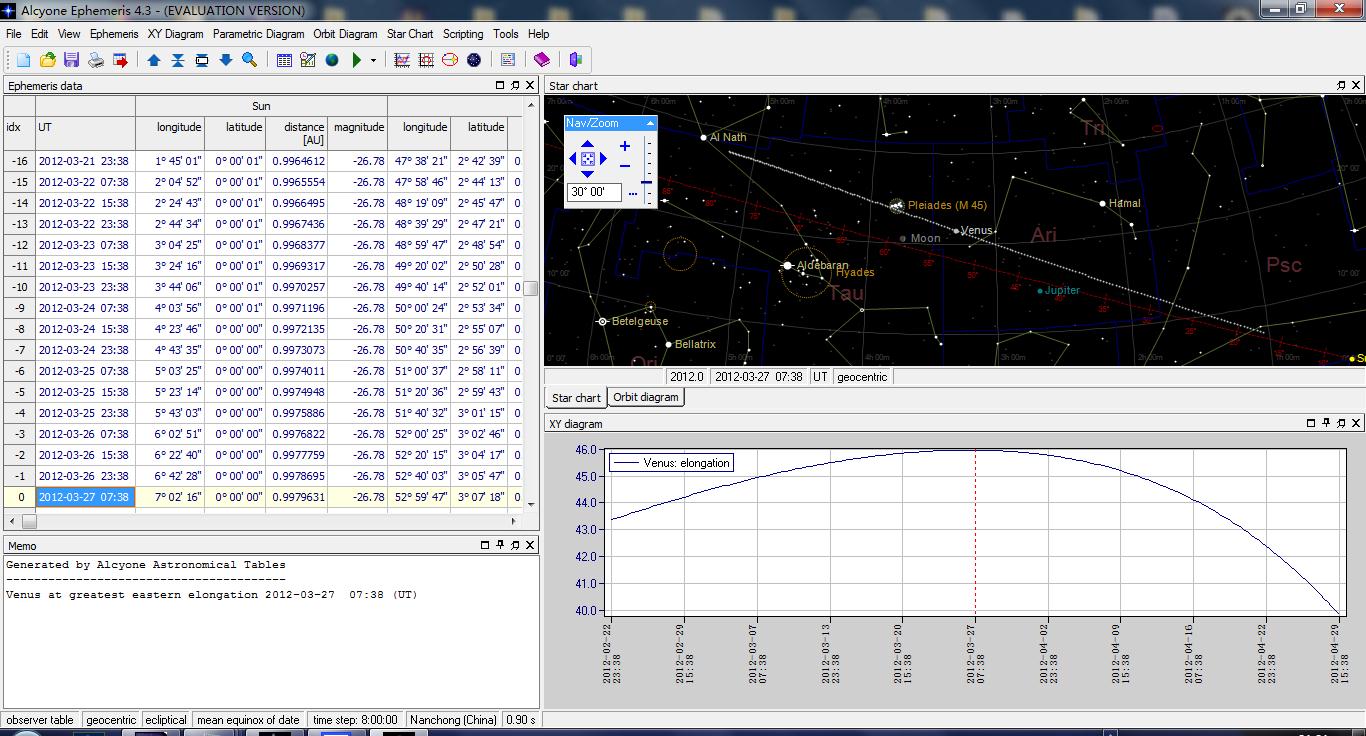Click the clock with chart toolbar icon
1366x736 pixels.
tap(308, 60)
